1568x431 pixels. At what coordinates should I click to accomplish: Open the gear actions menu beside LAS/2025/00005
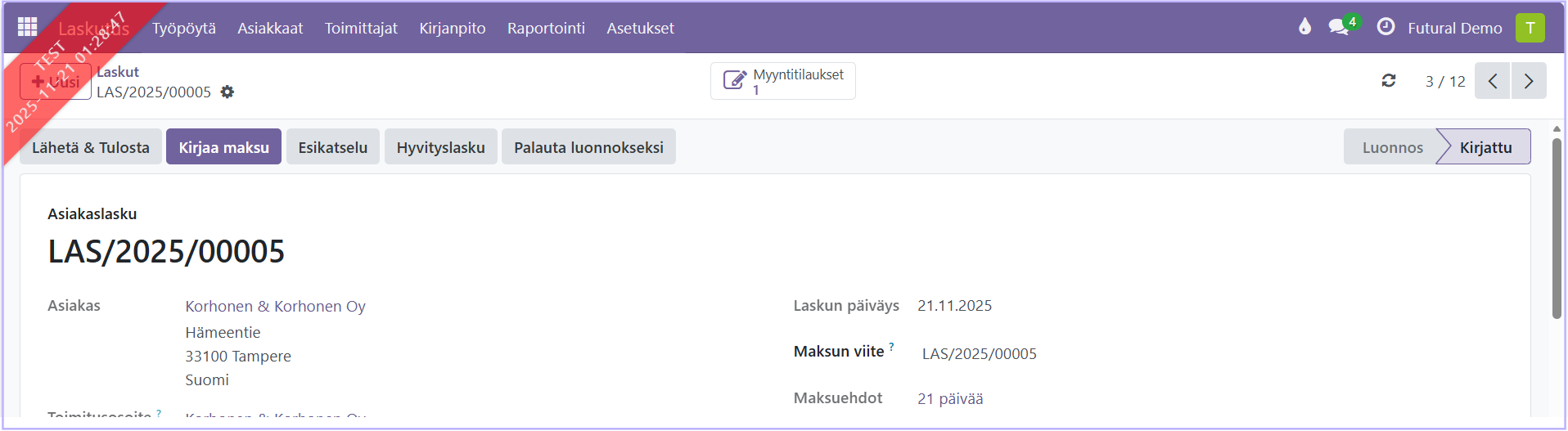(228, 92)
